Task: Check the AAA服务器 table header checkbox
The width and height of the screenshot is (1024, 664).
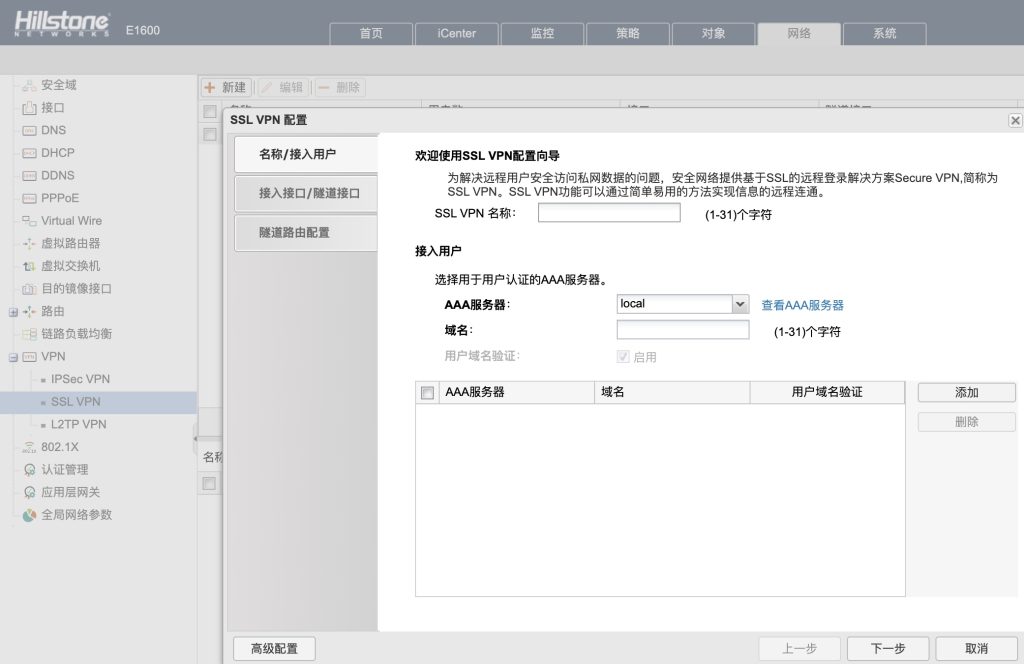Action: (427, 392)
